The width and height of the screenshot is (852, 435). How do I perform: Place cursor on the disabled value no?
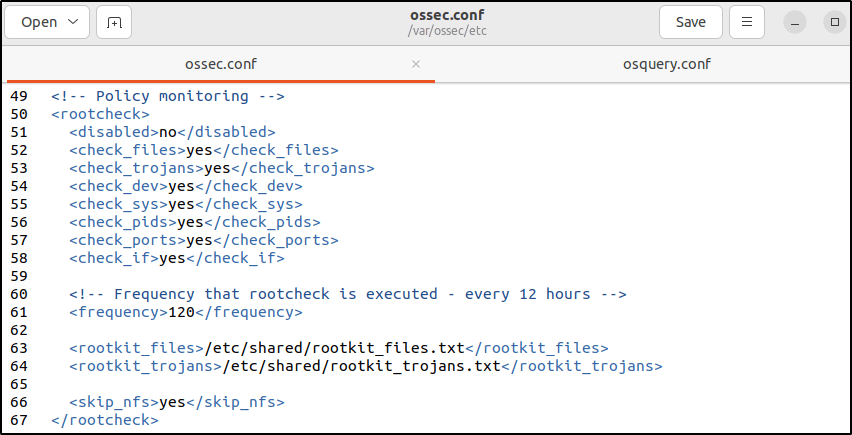coord(168,132)
